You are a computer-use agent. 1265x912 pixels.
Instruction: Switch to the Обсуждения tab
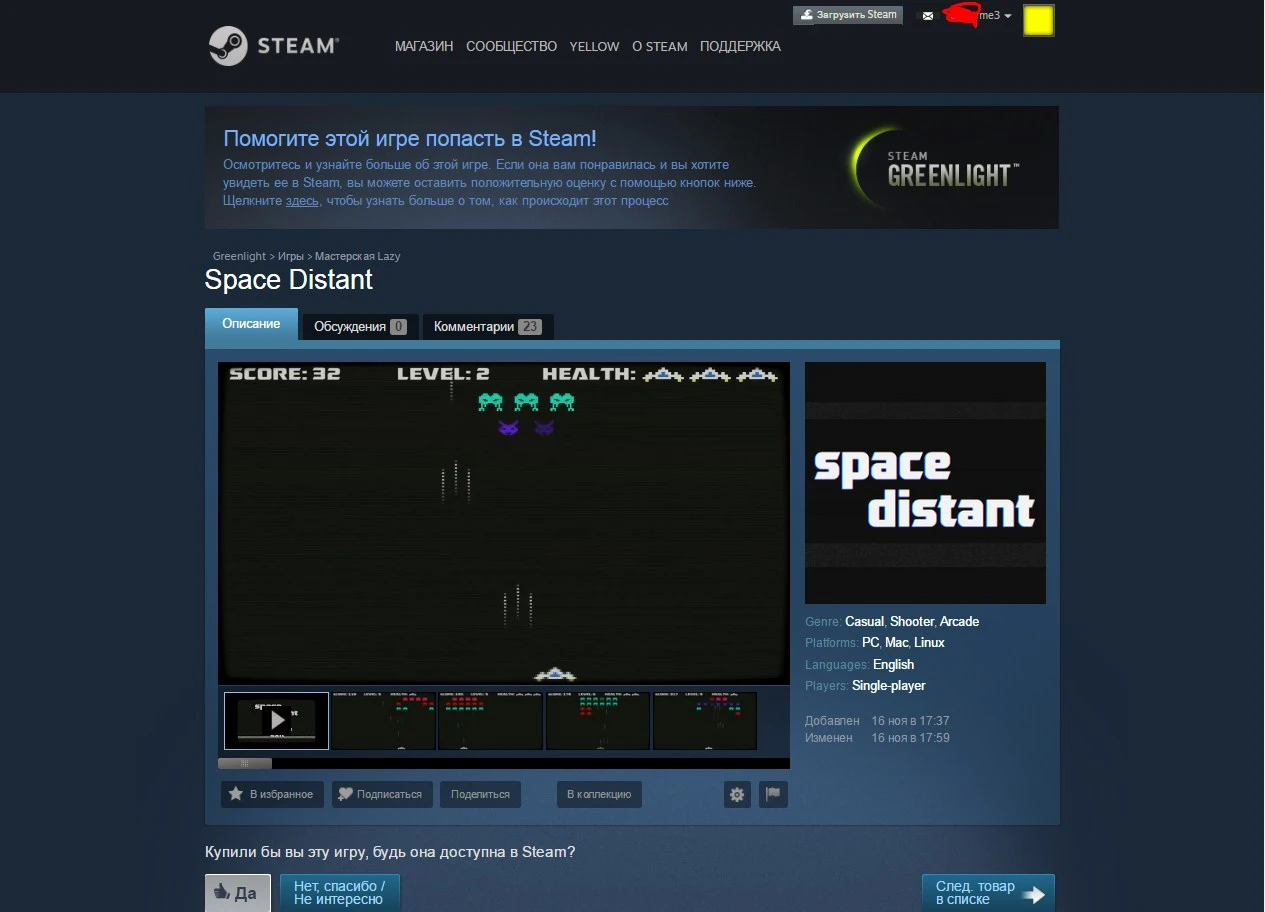[360, 327]
